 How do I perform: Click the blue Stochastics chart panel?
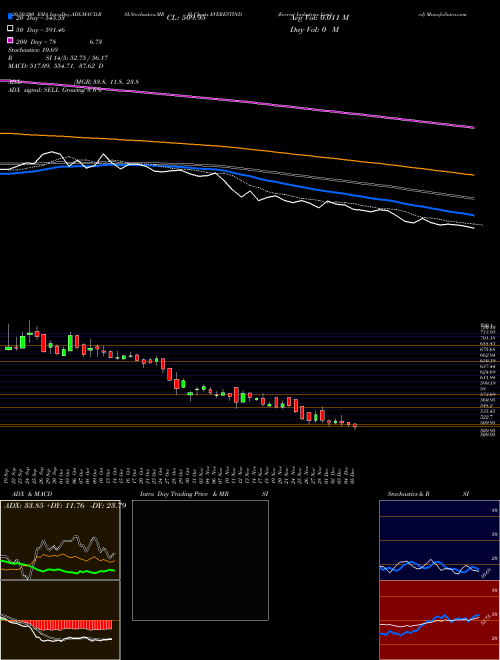[439, 540]
